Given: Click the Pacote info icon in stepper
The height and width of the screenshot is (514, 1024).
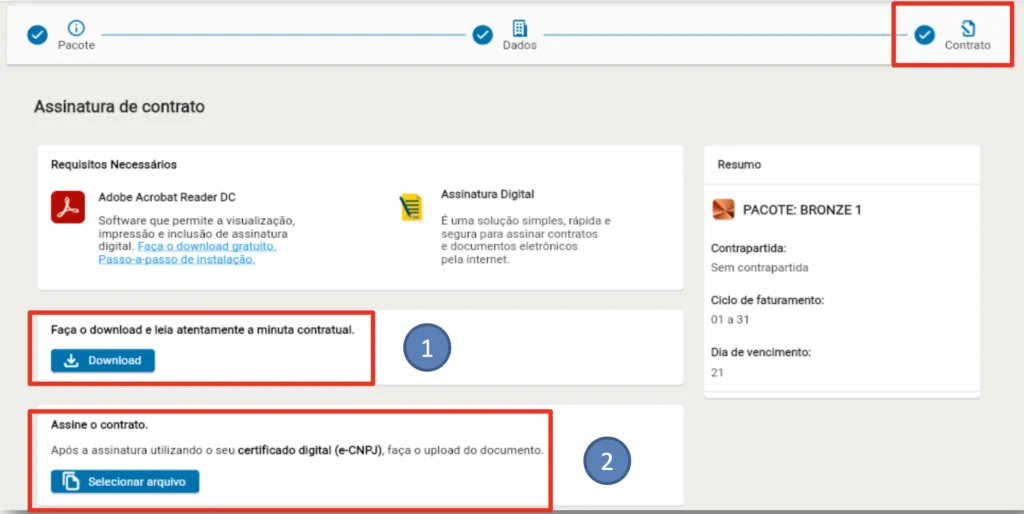Looking at the screenshot, I should [x=76, y=28].
